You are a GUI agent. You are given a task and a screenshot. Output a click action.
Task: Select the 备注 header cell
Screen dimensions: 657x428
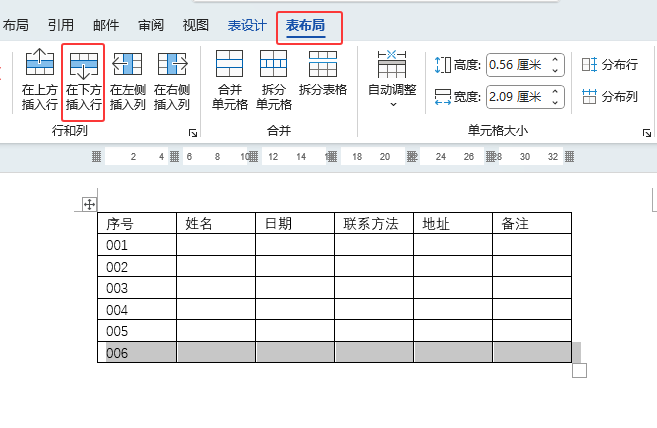pyautogui.click(x=532, y=223)
